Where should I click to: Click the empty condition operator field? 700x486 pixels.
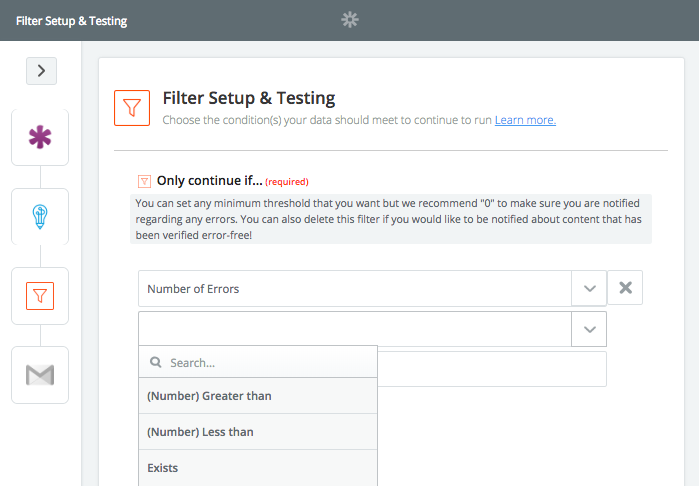point(355,329)
